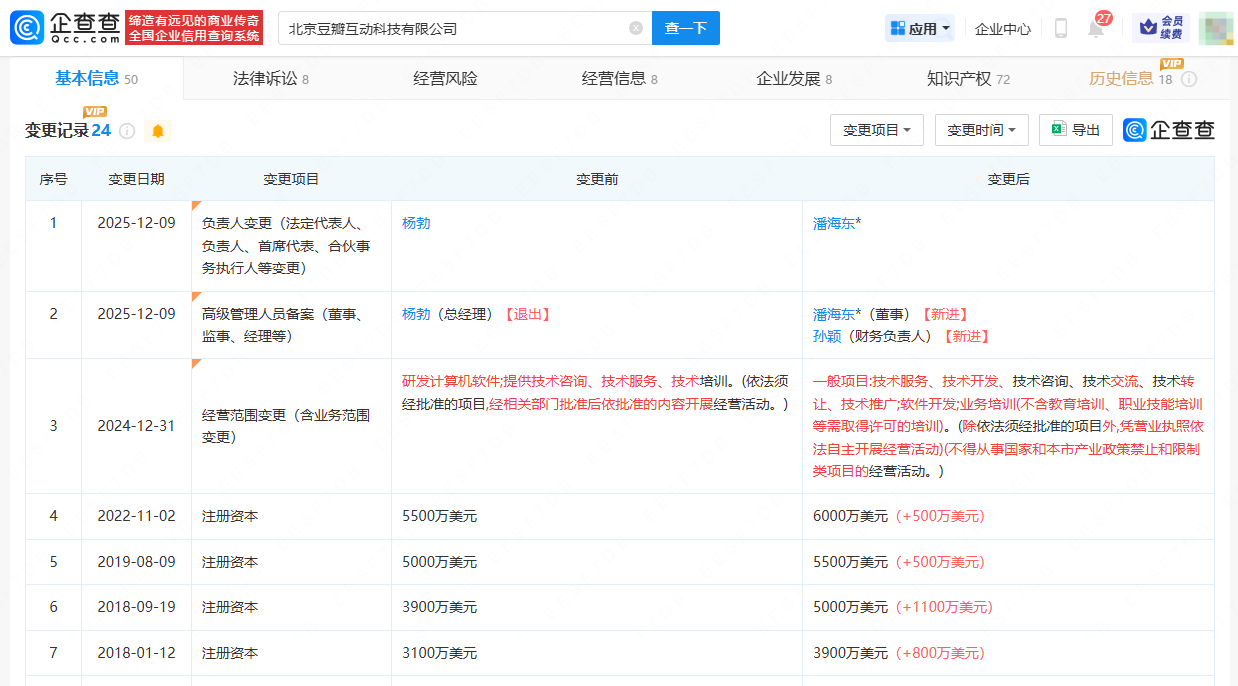Click the 企查查 logo at top left

58,27
